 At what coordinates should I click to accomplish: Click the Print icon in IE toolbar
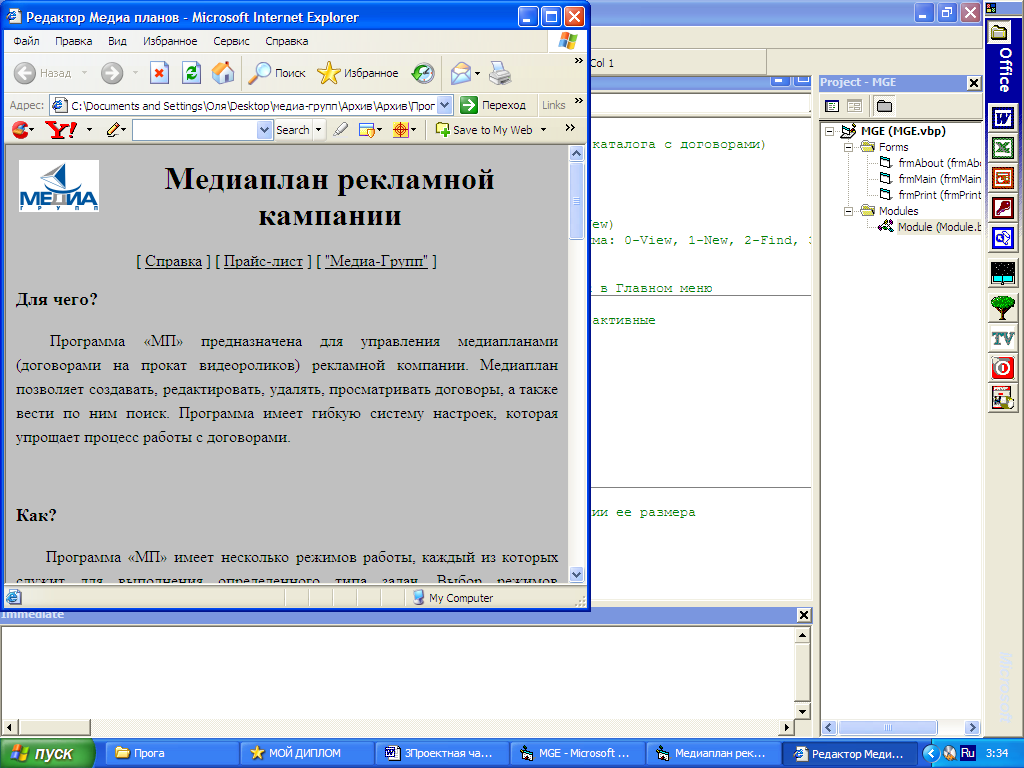[500, 72]
